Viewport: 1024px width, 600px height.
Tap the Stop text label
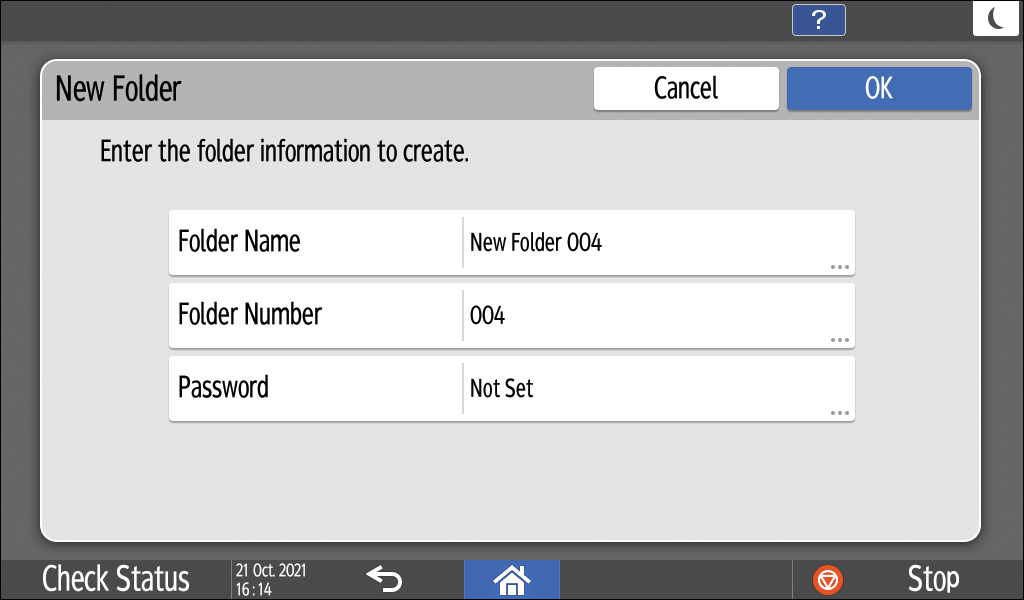coord(933,578)
